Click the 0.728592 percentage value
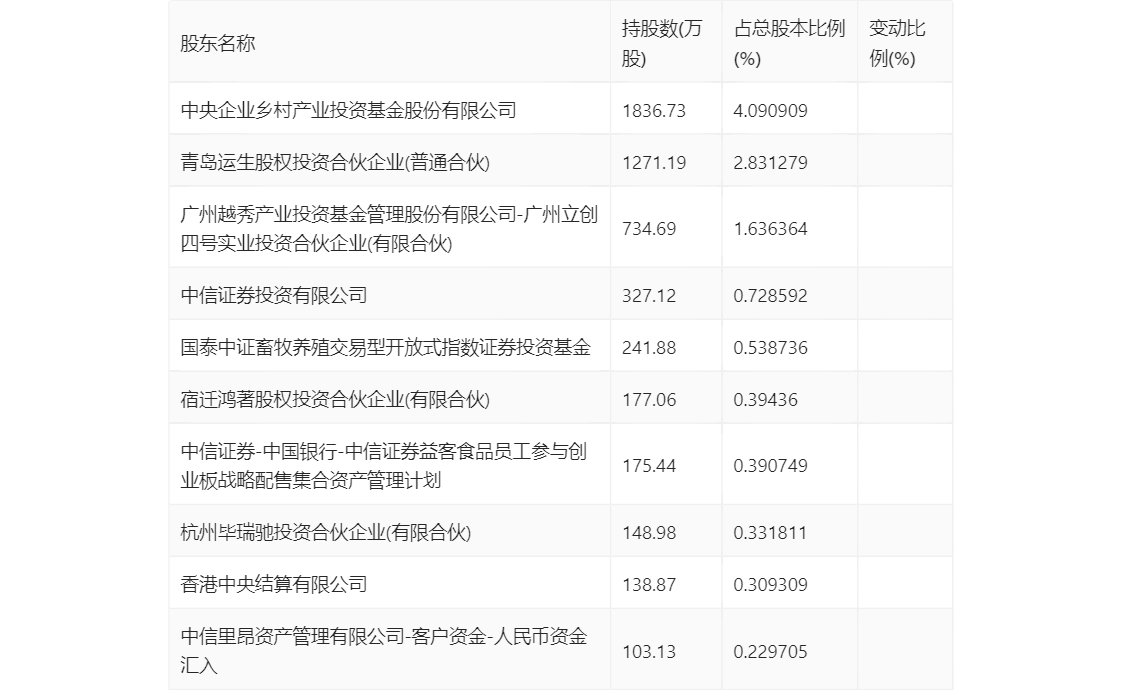 pyautogui.click(x=771, y=296)
